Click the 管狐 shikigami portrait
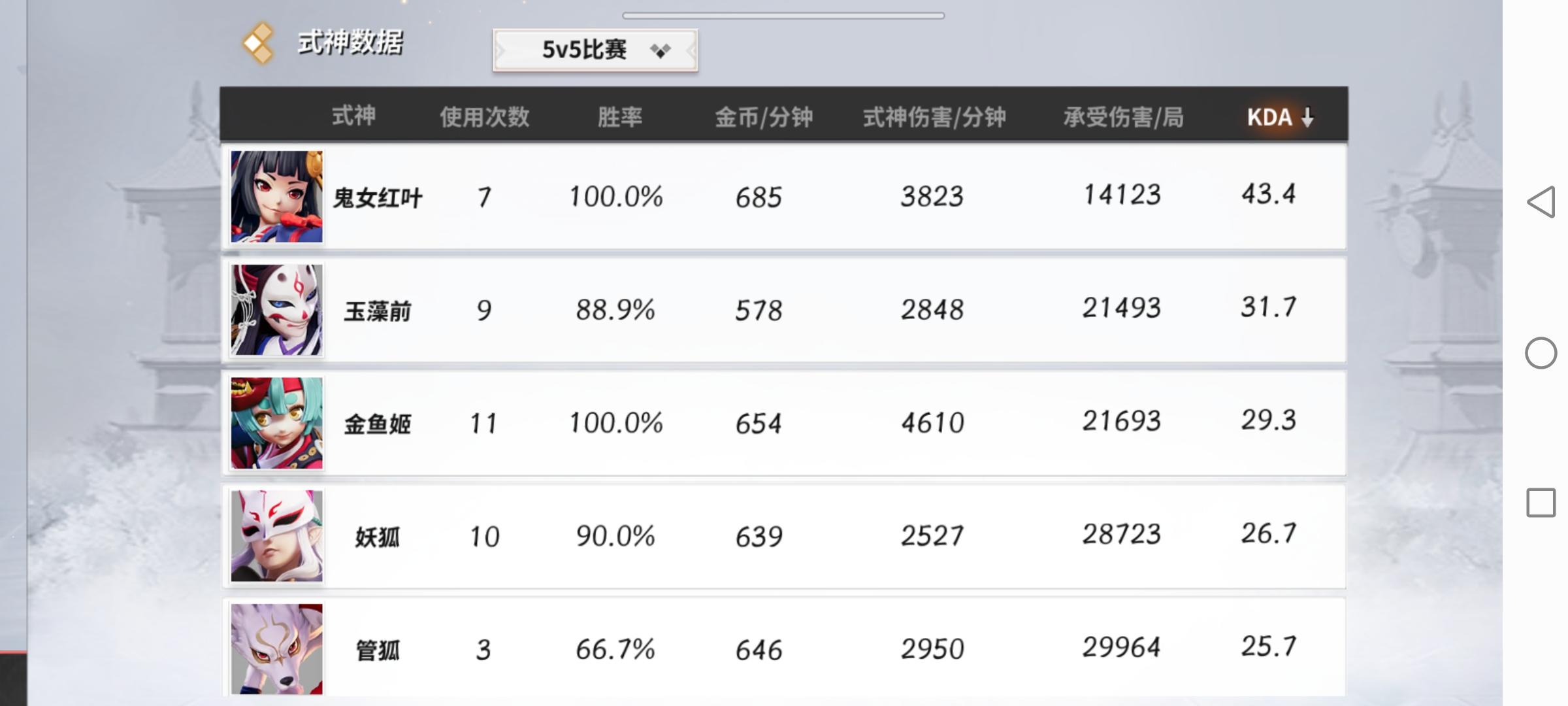Screen dimensions: 1568x706 (276, 648)
